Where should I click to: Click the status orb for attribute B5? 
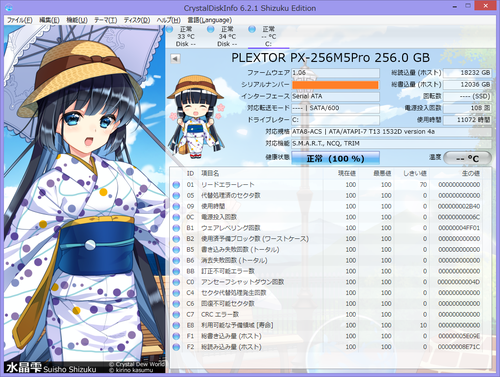click(176, 250)
